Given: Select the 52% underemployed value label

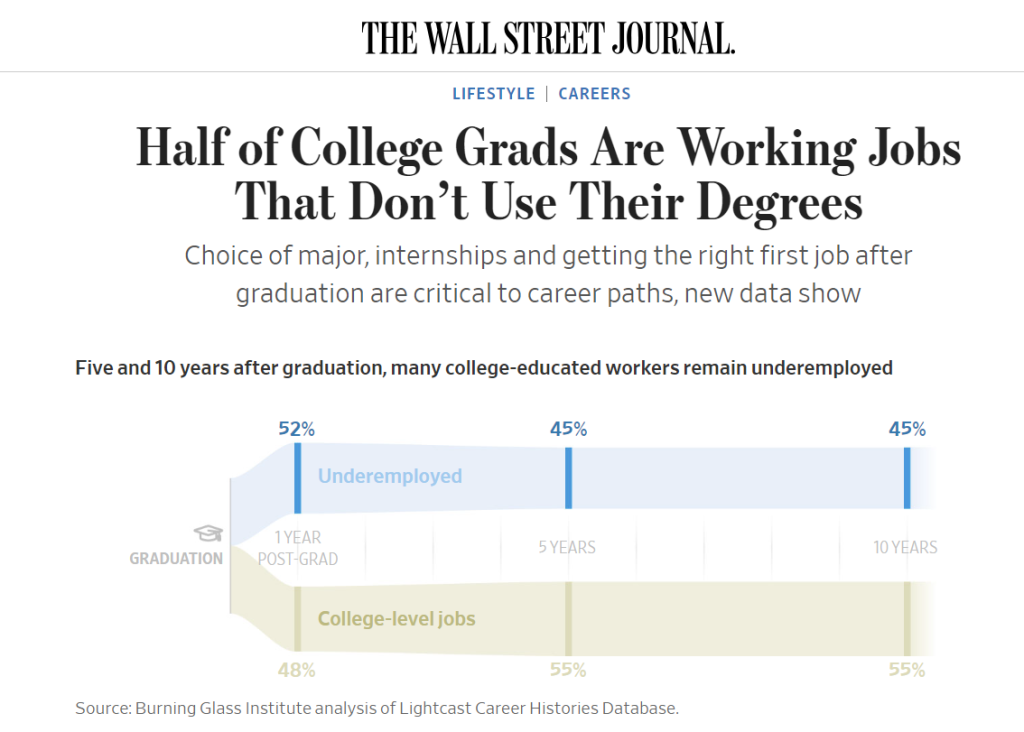Looking at the screenshot, I should coord(296,429).
